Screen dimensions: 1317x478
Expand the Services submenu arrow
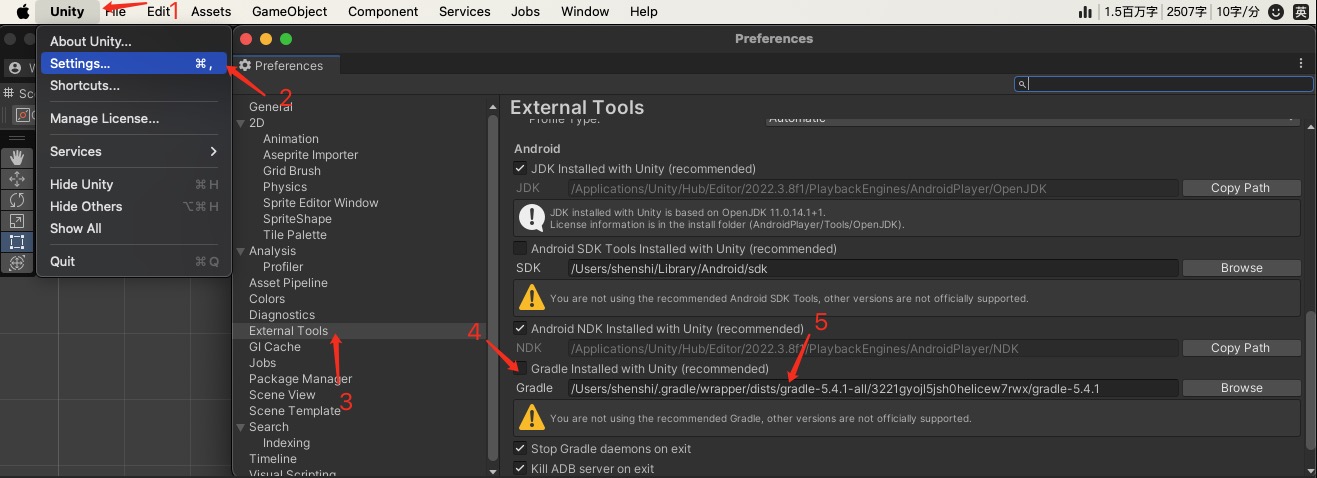tap(213, 151)
